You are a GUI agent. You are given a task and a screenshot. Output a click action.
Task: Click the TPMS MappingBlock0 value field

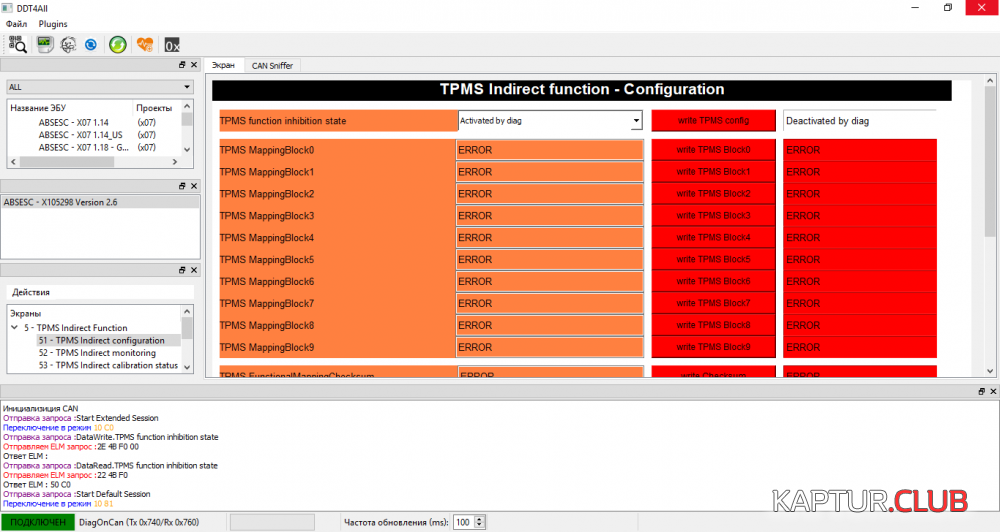click(x=549, y=150)
